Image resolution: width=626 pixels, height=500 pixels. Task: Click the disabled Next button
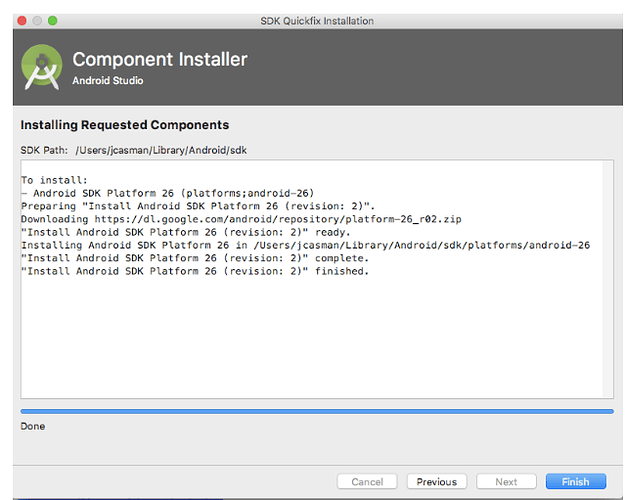(506, 482)
